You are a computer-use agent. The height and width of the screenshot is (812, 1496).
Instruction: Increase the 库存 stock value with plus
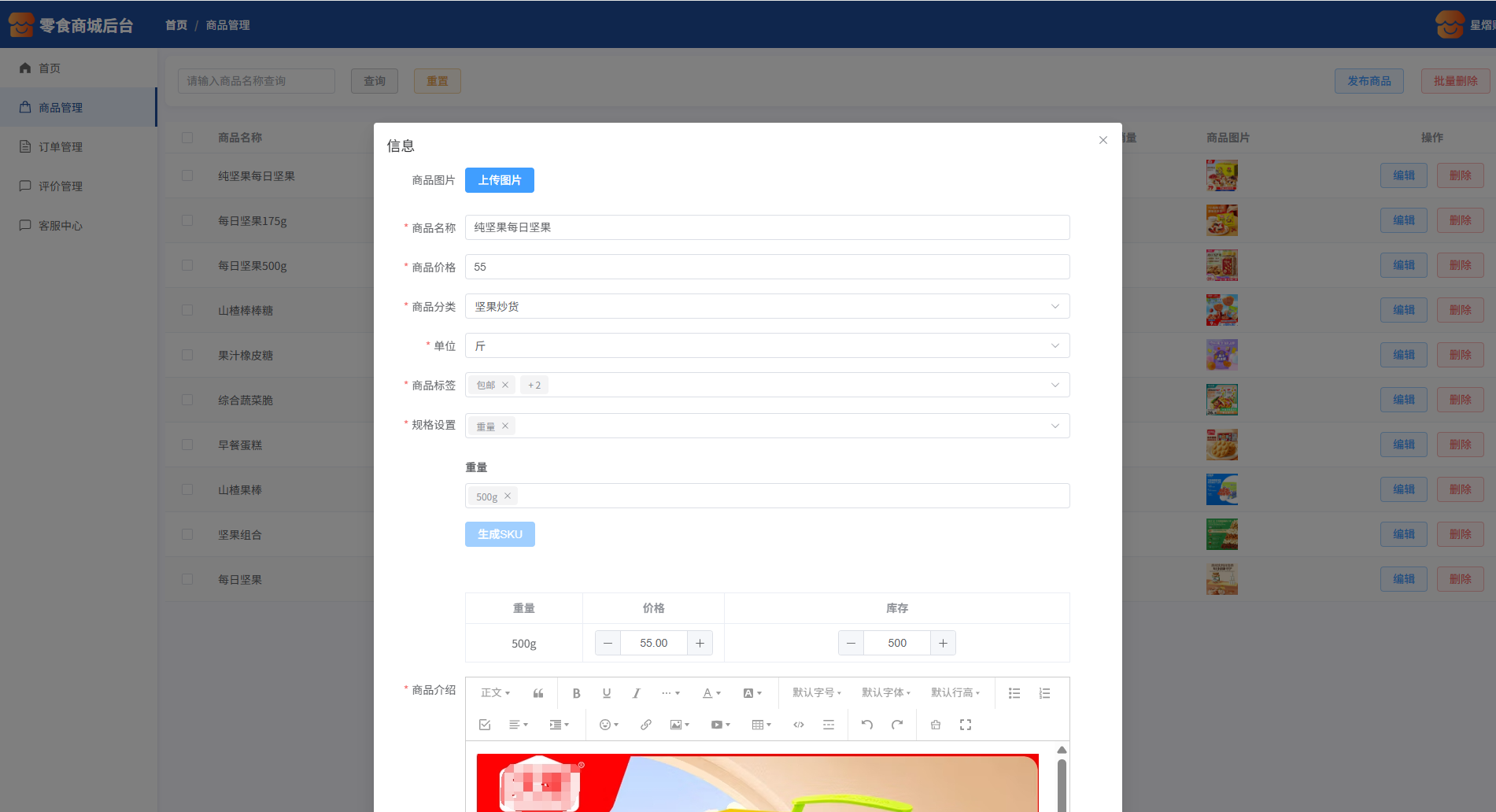coord(943,643)
